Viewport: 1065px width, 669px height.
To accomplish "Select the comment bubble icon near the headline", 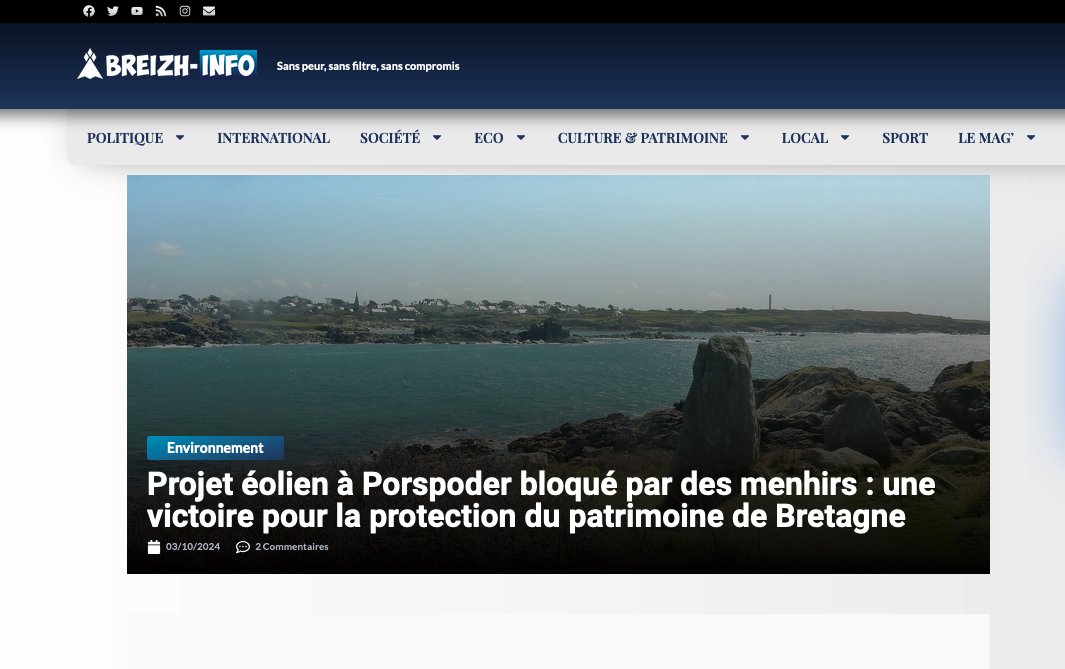I will 243,547.
